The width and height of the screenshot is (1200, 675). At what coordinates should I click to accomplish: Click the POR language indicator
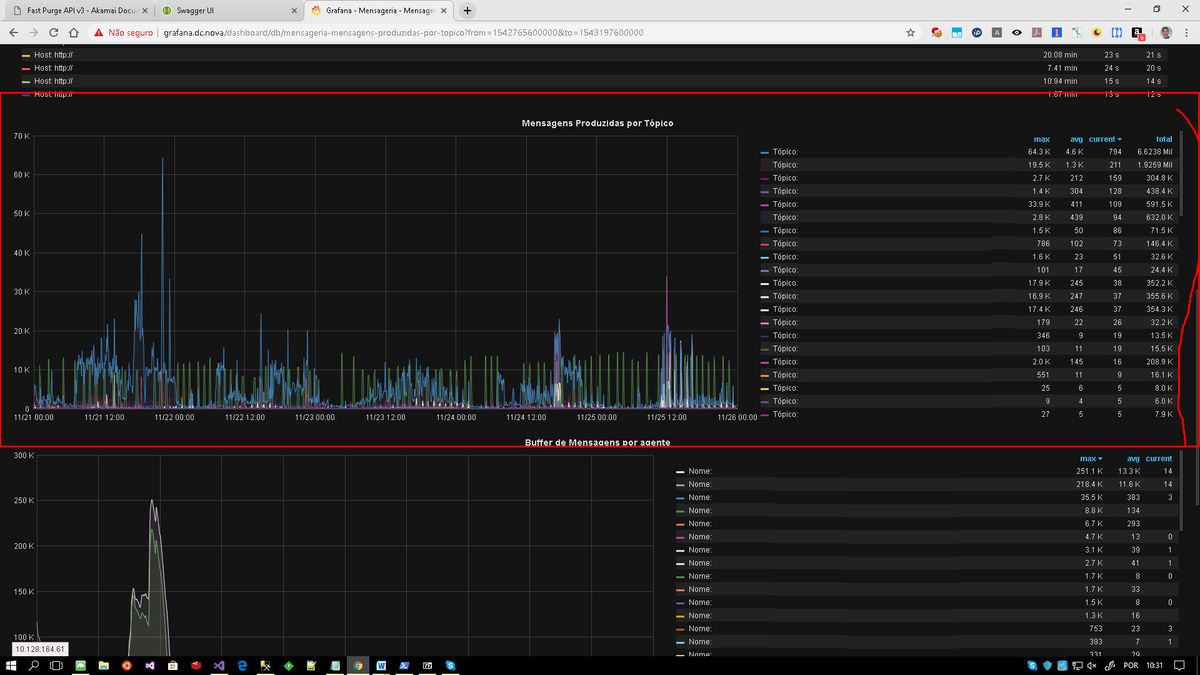point(1130,665)
